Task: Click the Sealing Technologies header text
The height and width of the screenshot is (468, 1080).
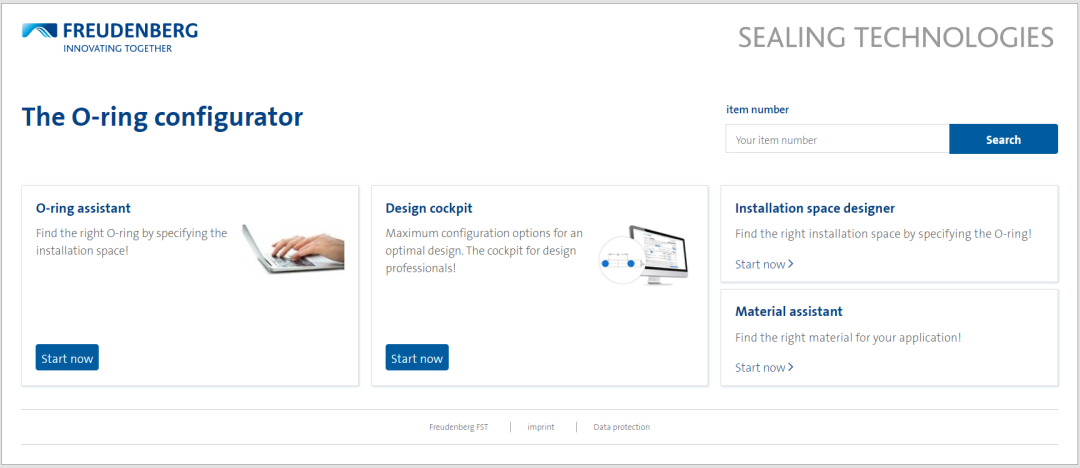Action: (x=896, y=38)
